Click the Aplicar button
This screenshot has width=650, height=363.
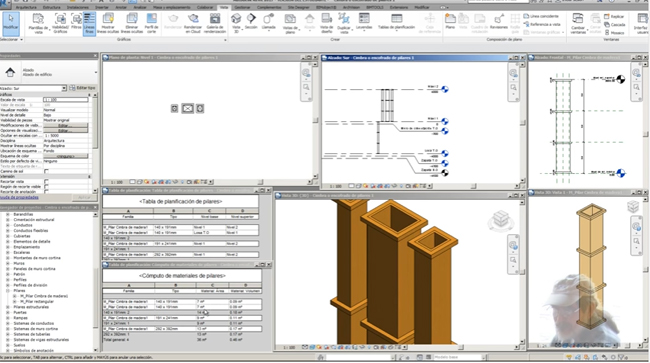(x=84, y=197)
